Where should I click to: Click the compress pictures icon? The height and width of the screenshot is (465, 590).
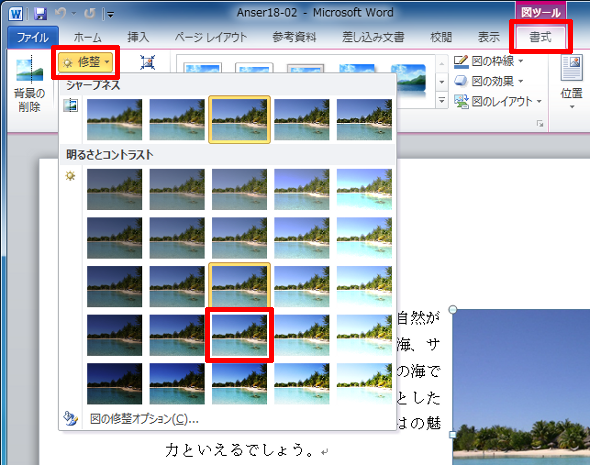[x=148, y=62]
